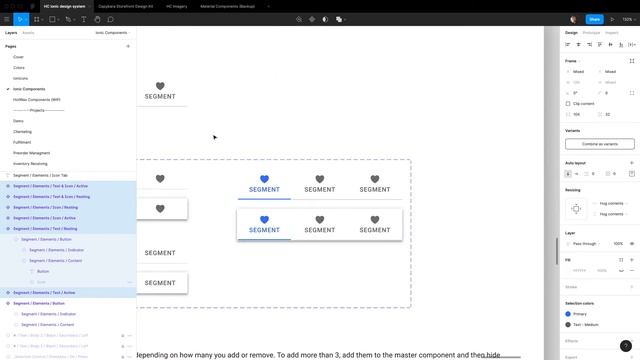Toggle the mask contrast icon in toolbar
The image size is (640, 360).
click(325, 19)
